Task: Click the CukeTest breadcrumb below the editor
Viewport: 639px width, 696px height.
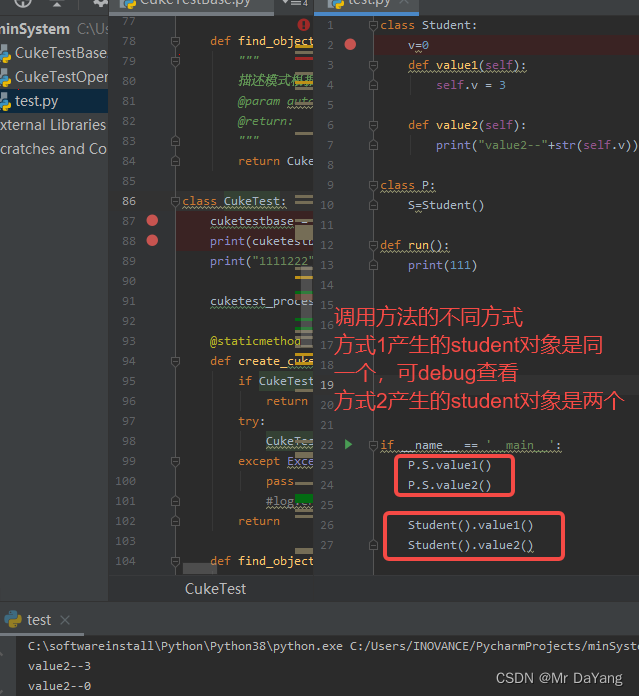Action: 215,589
